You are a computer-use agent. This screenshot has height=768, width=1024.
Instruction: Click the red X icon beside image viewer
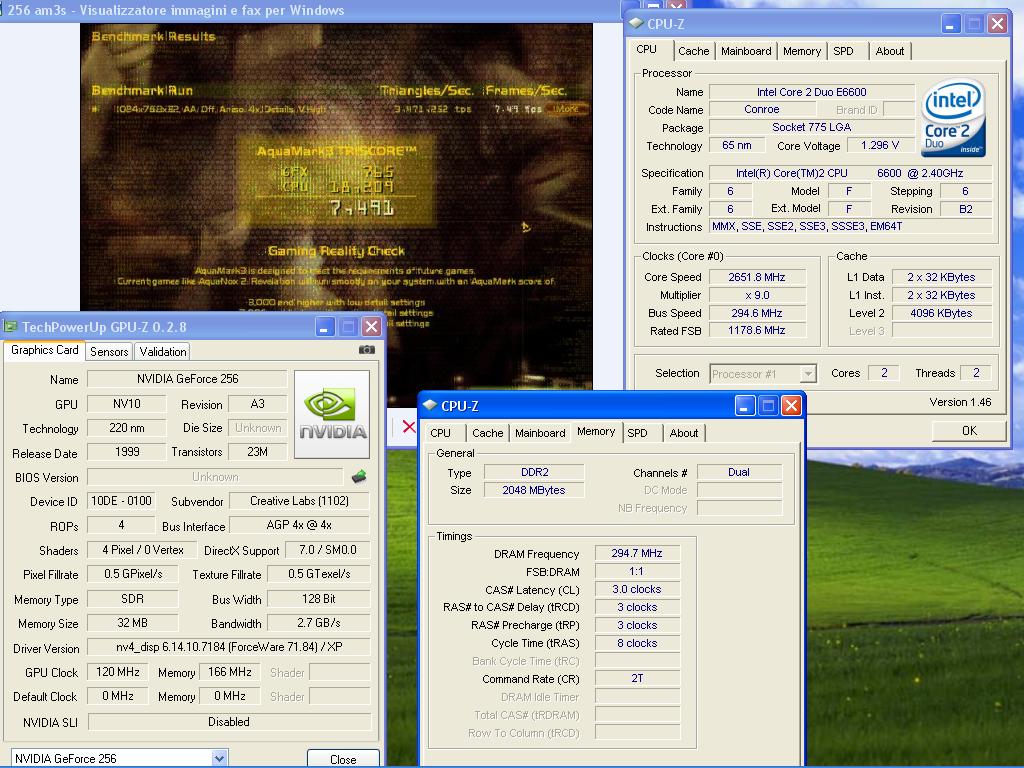click(x=409, y=426)
